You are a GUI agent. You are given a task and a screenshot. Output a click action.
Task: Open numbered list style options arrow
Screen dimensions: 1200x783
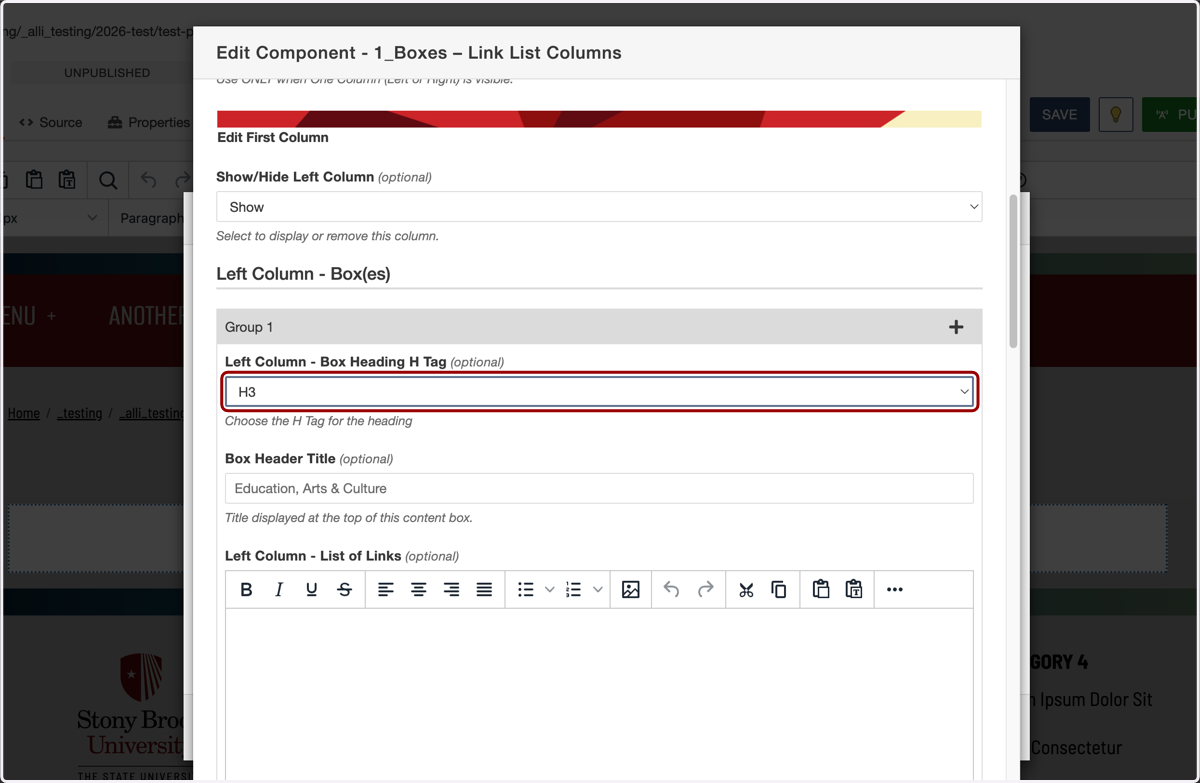tap(598, 590)
